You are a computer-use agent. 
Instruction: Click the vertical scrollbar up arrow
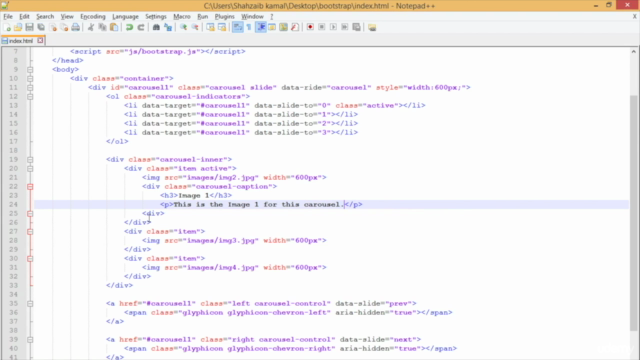click(633, 51)
